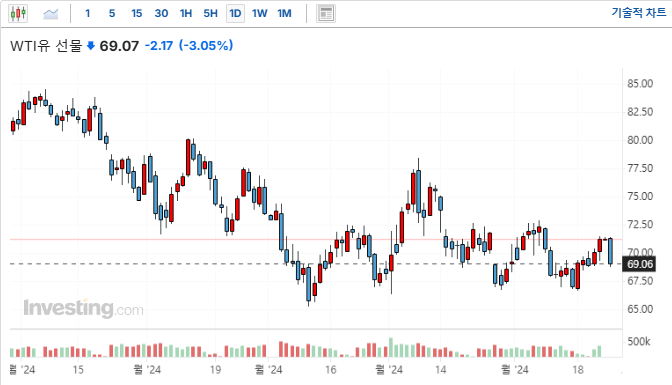Click the WTI유 선물 title text
This screenshot has width=672, height=385.
(46, 45)
